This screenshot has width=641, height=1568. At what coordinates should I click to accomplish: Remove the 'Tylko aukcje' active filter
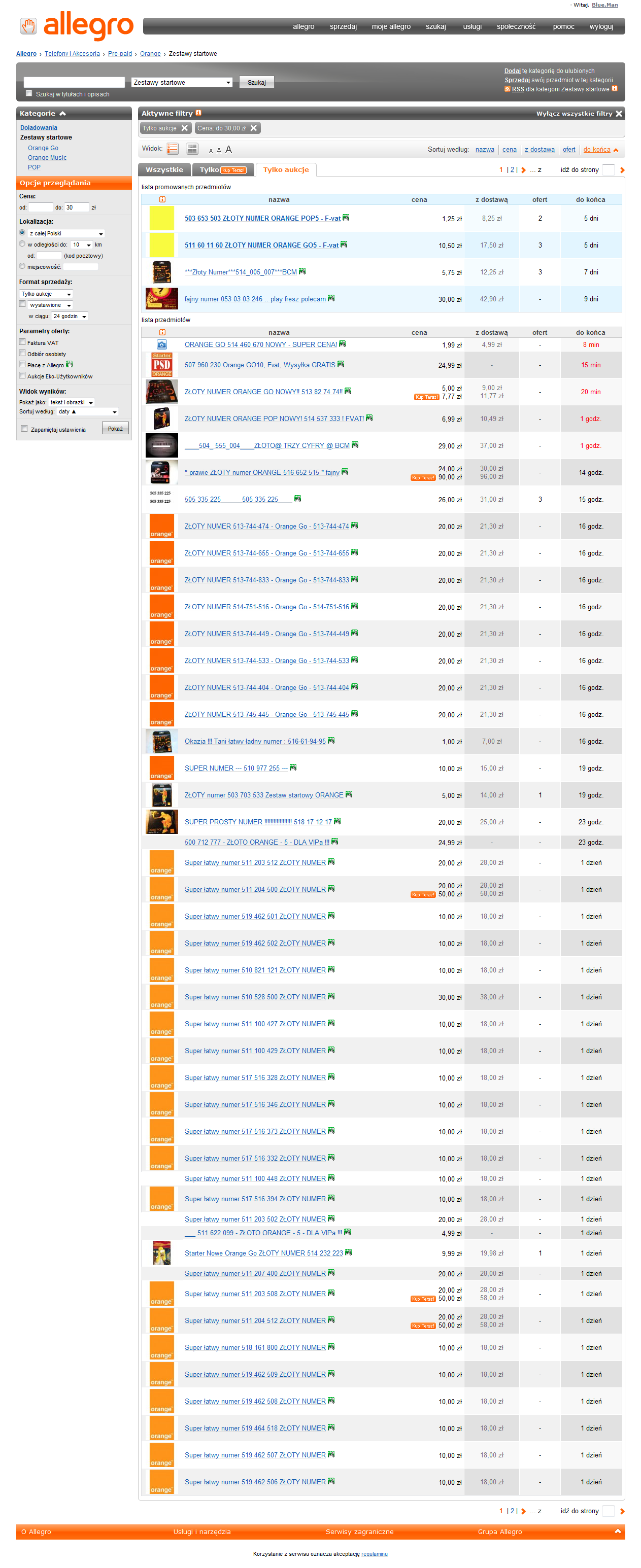point(184,128)
